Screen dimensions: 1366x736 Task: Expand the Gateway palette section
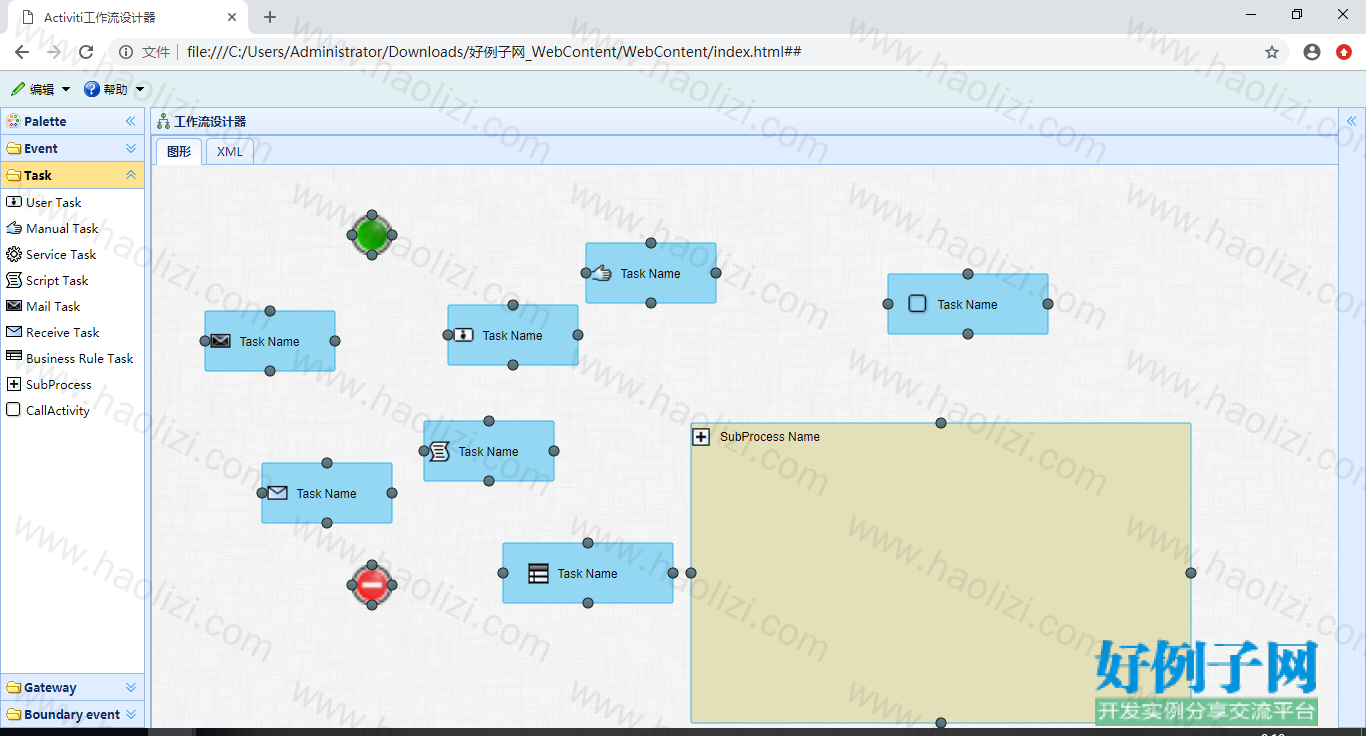[131, 687]
